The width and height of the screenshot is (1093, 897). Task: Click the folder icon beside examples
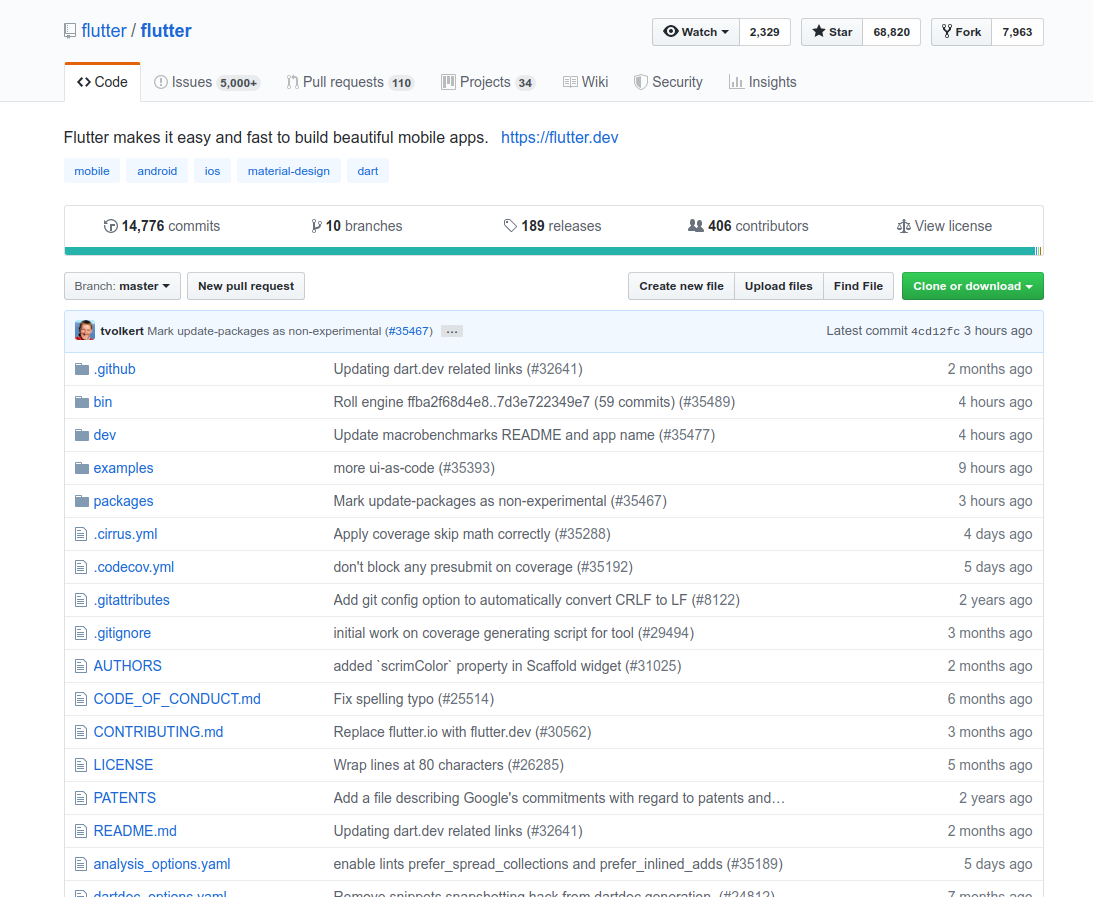point(82,468)
